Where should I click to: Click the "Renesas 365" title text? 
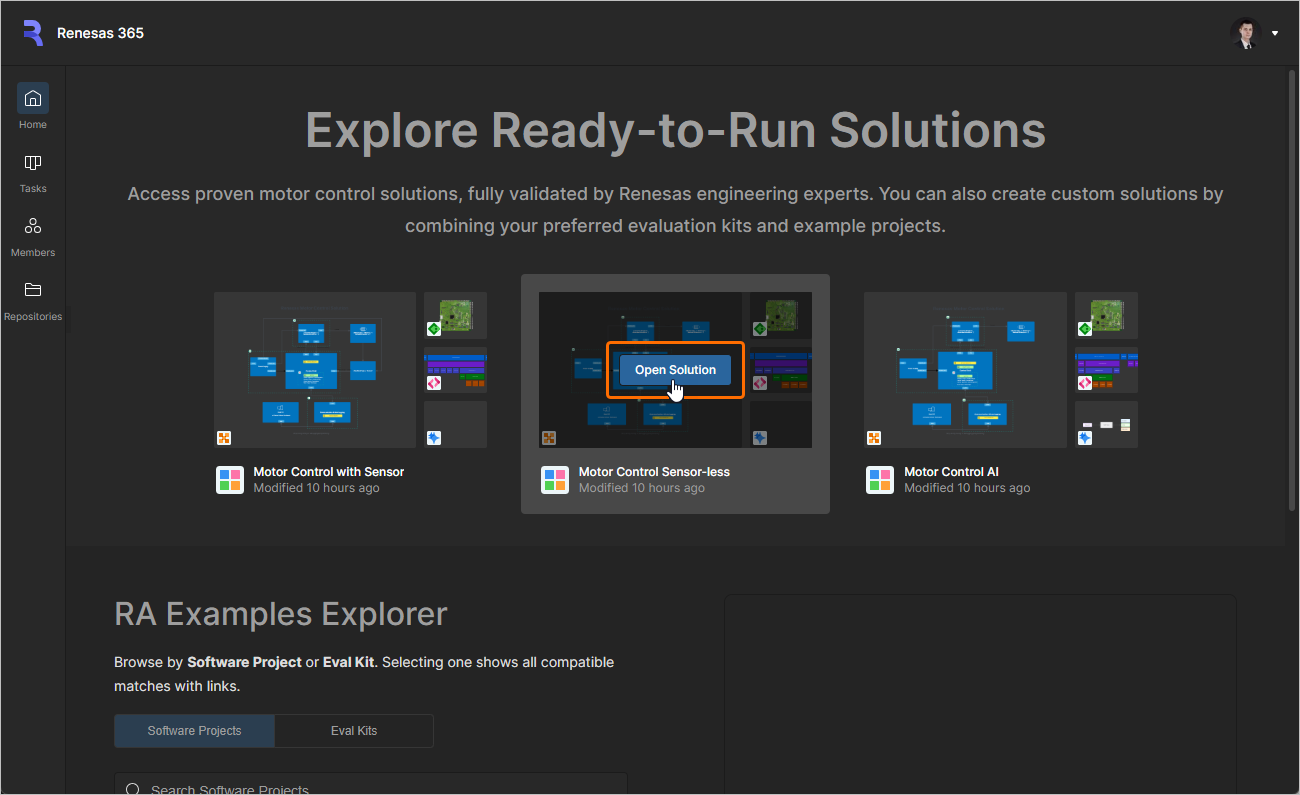click(x=100, y=33)
